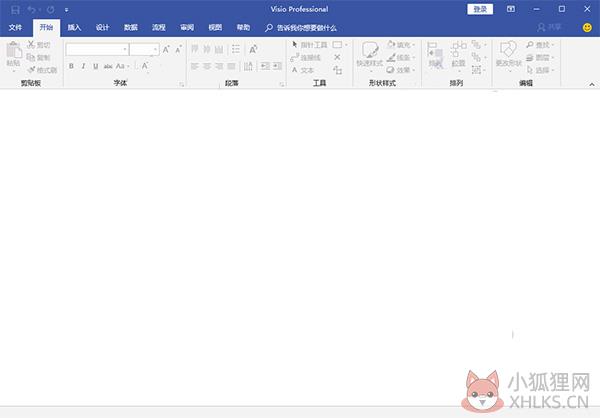Toggle Underline formatting

(x=96, y=66)
